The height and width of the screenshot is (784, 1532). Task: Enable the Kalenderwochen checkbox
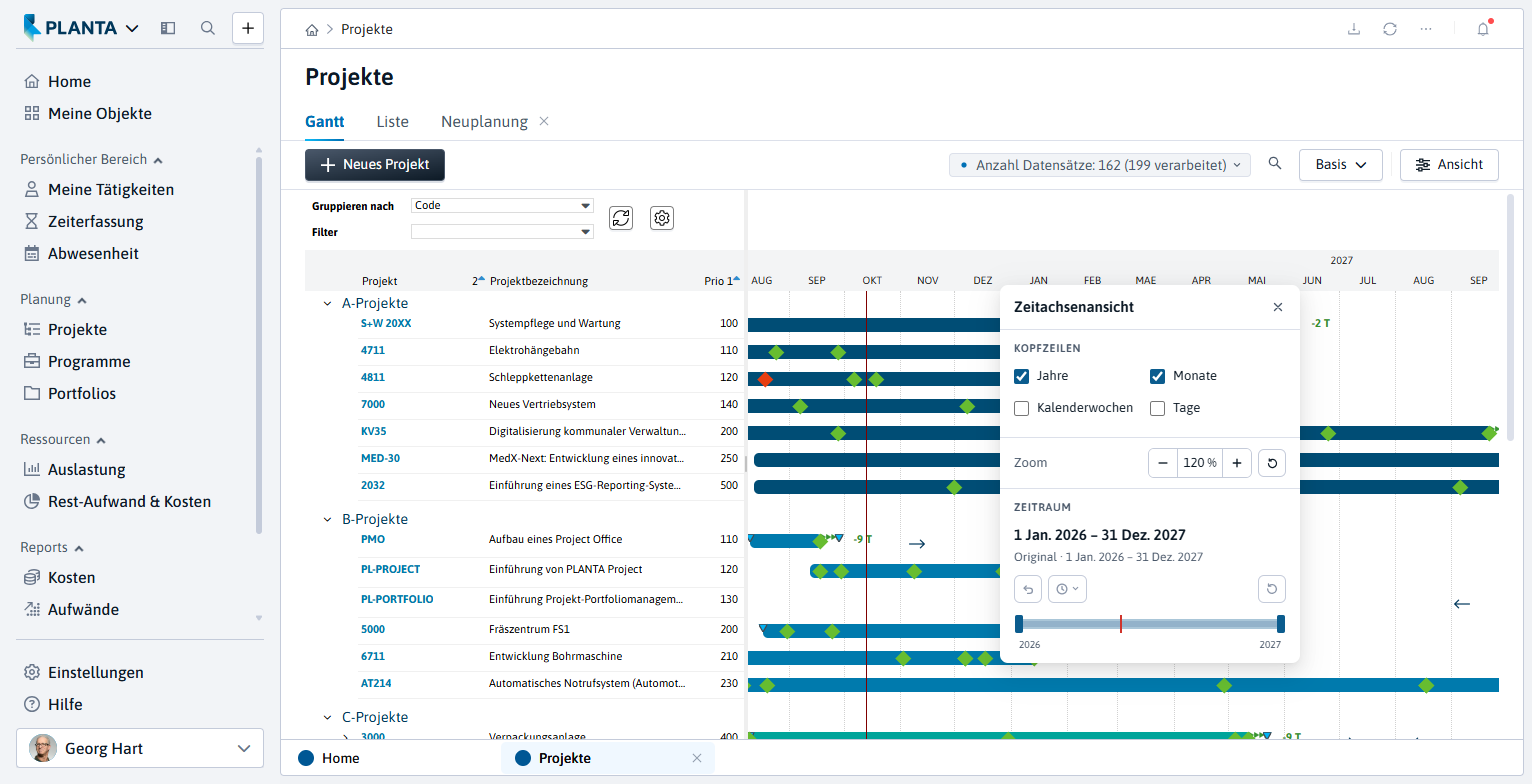[1022, 408]
